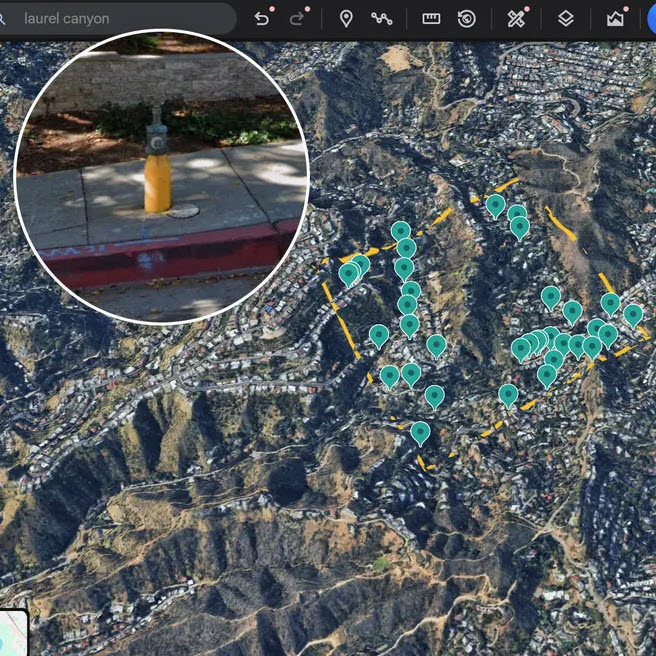Select the northernmost teal placemark pin
656x656 pixels.
495,204
